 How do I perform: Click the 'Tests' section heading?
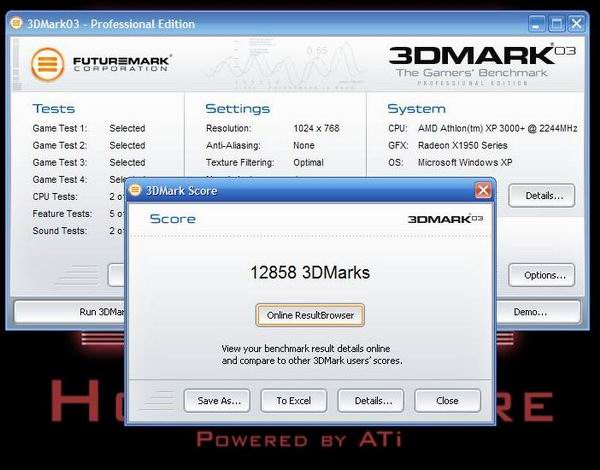coord(54,108)
